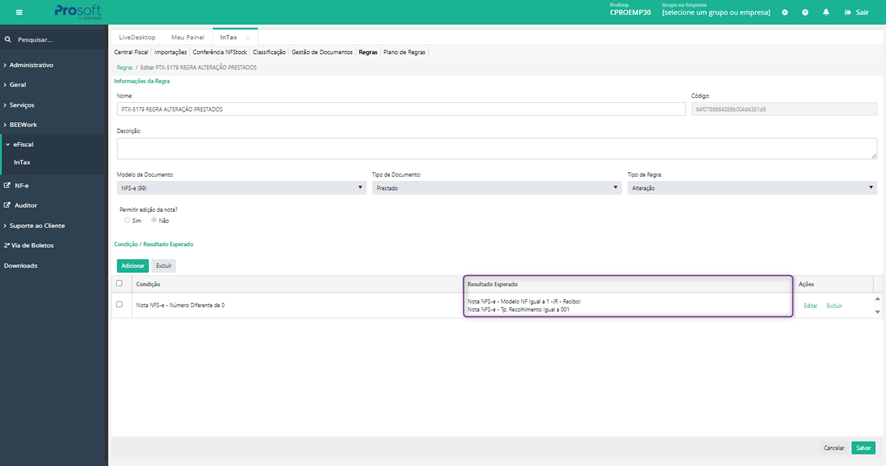This screenshot has width=886, height=466.
Task: Click the table scrollbar down arrow
Action: [x=878, y=312]
